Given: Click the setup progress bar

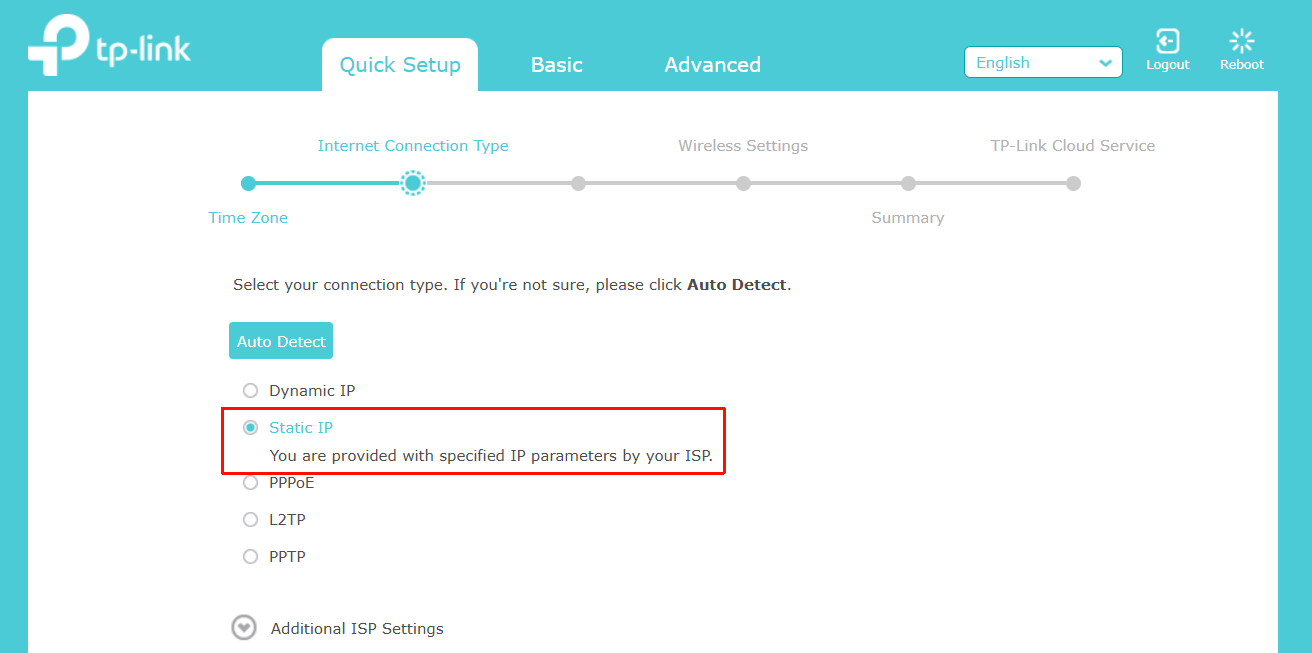Looking at the screenshot, I should [660, 183].
